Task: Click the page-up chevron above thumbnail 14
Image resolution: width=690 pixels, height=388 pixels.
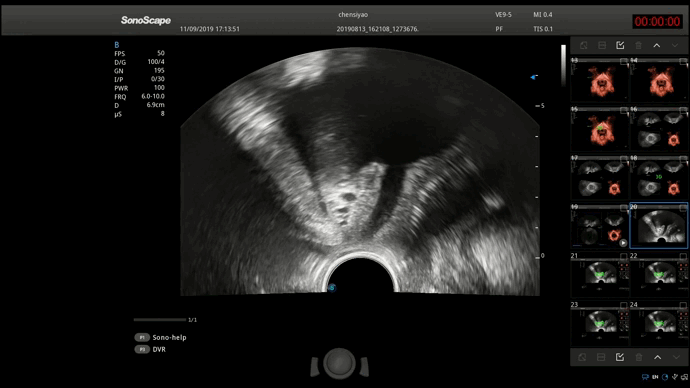Action: [657, 45]
